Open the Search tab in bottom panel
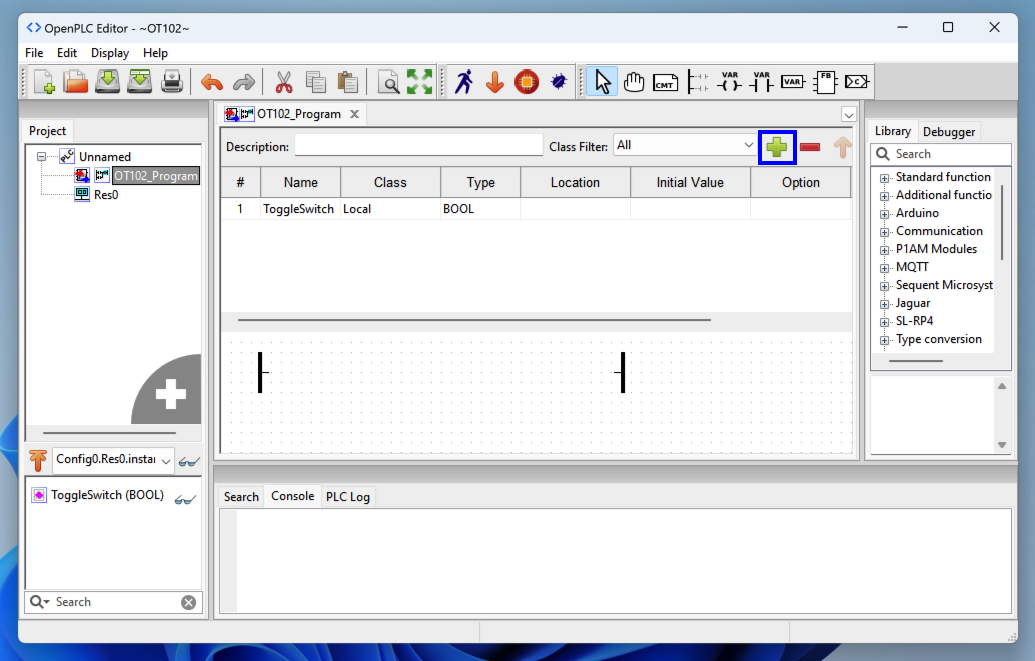This screenshot has height=661, width=1035. click(x=241, y=497)
